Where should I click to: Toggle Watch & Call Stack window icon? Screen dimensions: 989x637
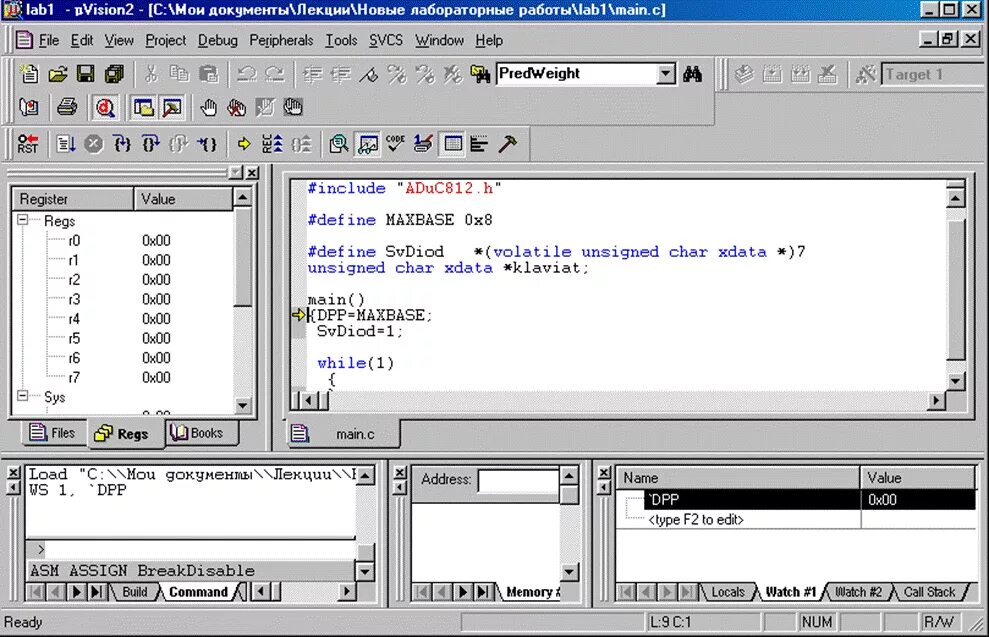tap(367, 144)
